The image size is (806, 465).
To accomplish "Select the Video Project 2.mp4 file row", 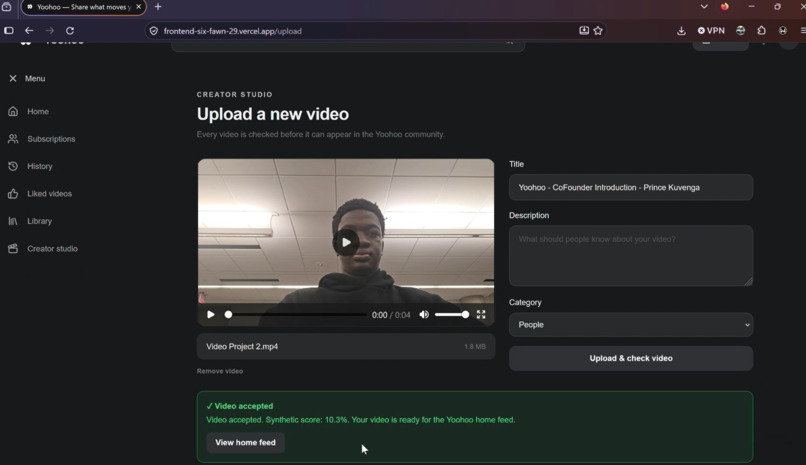I will coord(346,346).
